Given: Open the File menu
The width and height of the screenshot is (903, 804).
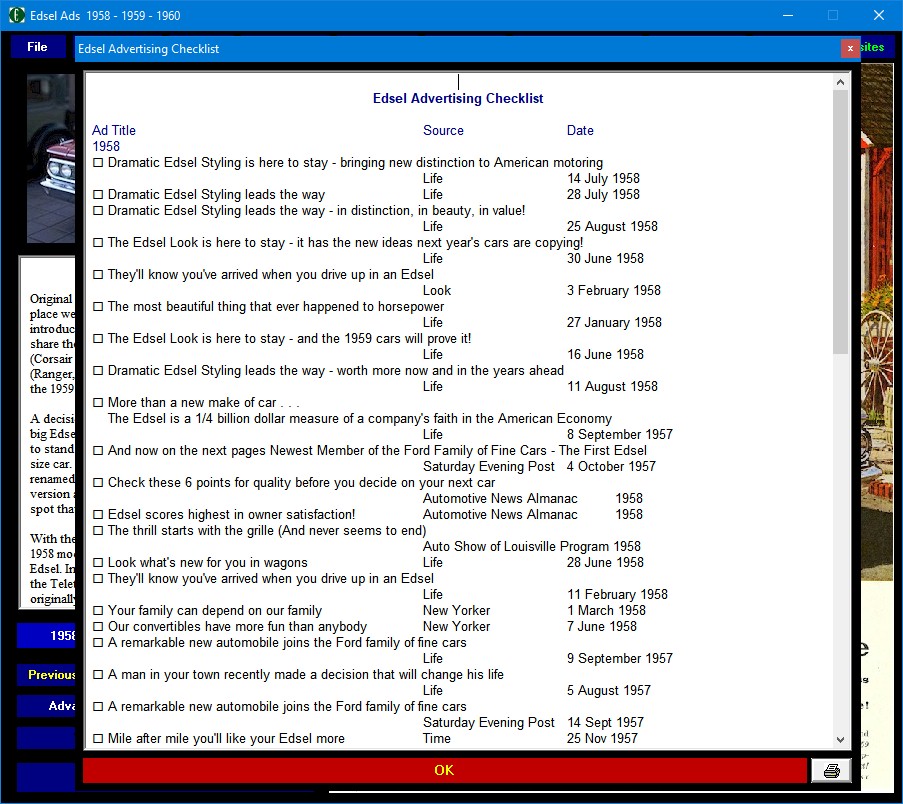Looking at the screenshot, I should point(37,47).
